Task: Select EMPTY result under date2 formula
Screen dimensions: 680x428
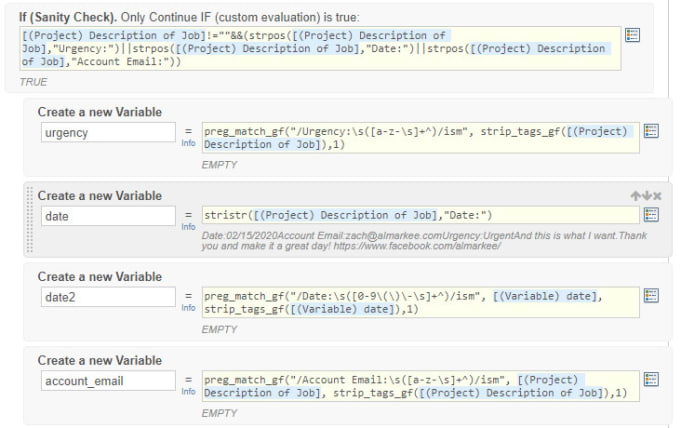Action: [219, 330]
